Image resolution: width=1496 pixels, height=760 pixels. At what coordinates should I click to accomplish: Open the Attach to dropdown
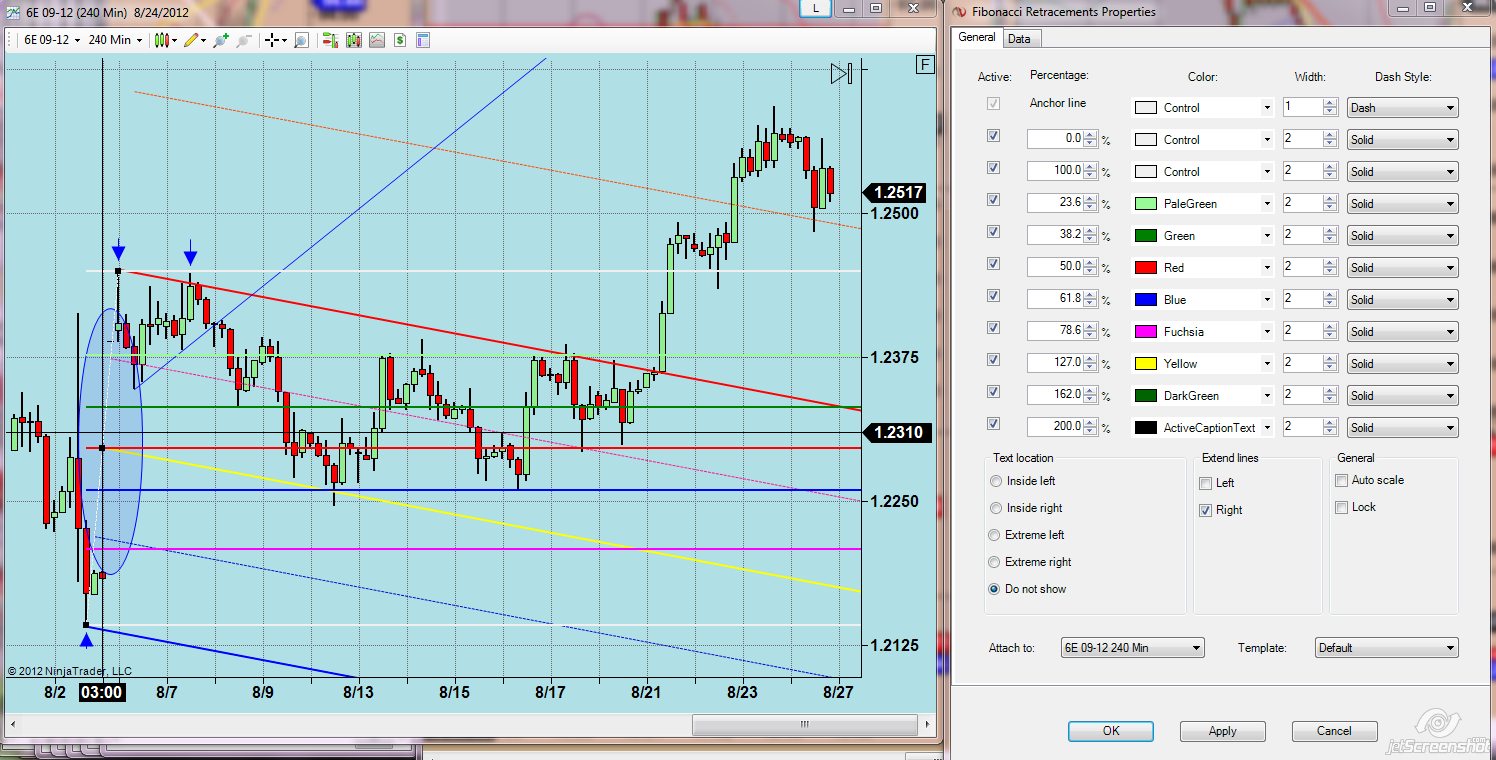(1132, 648)
